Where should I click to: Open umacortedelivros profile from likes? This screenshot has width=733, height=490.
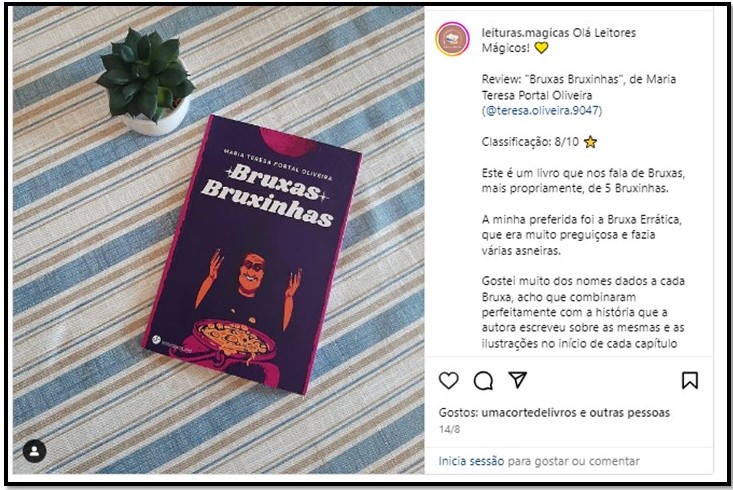529,412
